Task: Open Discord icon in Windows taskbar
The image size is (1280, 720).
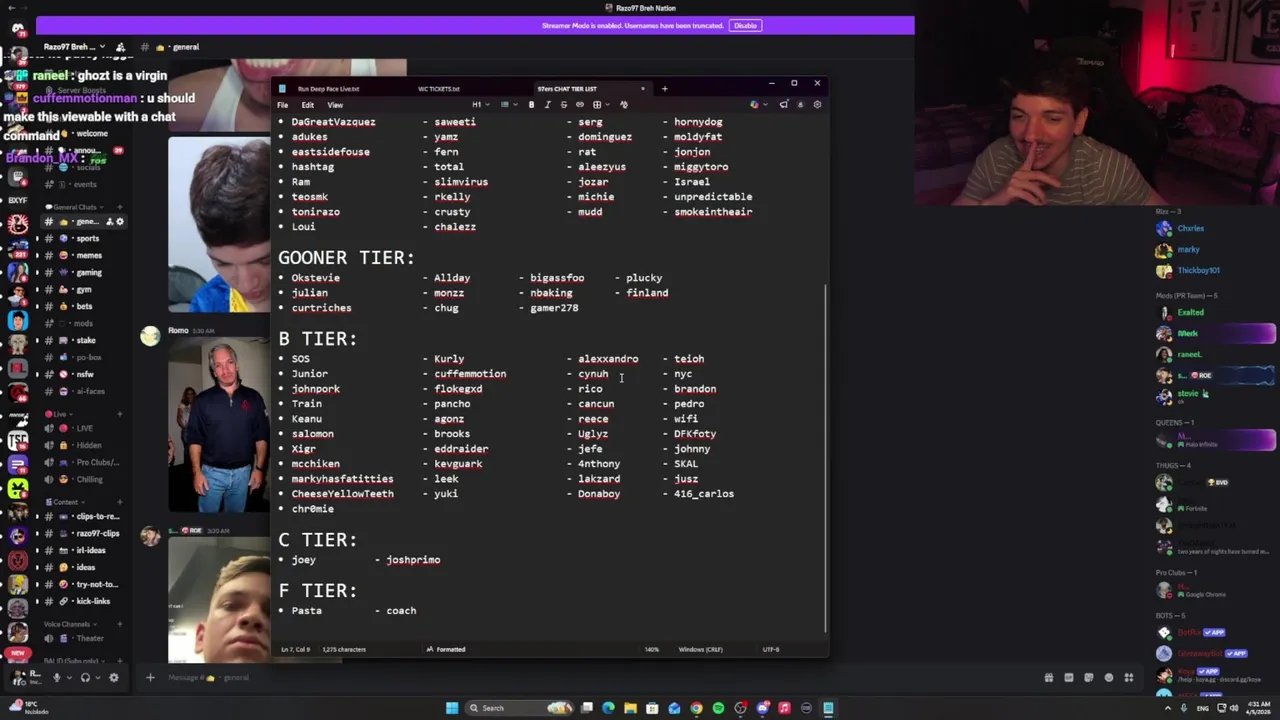Action: click(x=762, y=708)
